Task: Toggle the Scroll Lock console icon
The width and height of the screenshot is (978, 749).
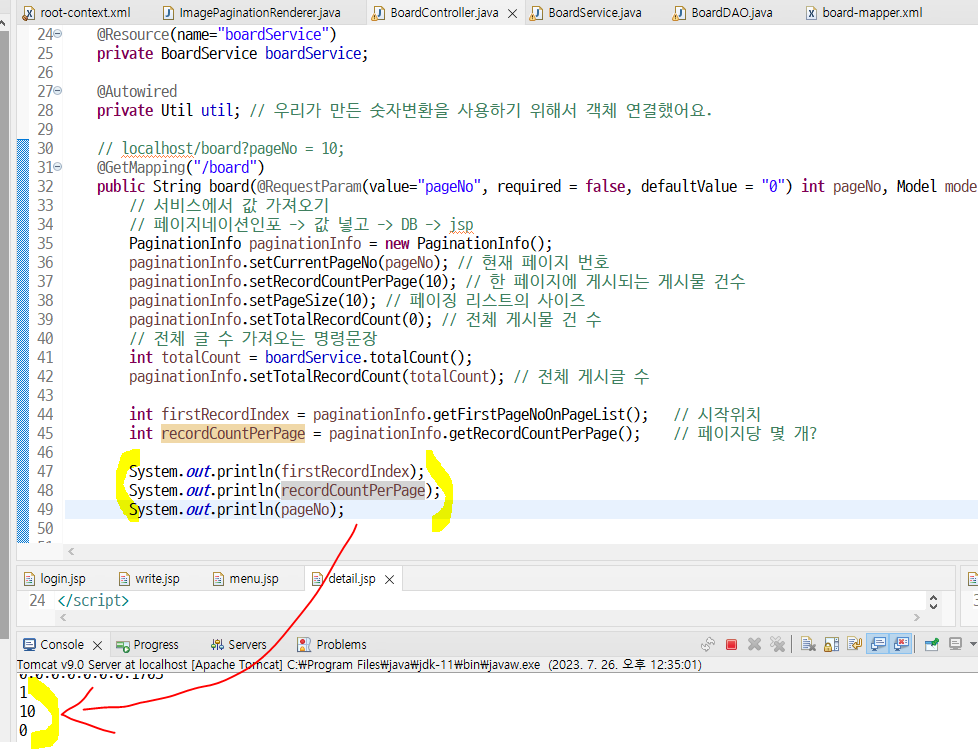Action: [831, 644]
